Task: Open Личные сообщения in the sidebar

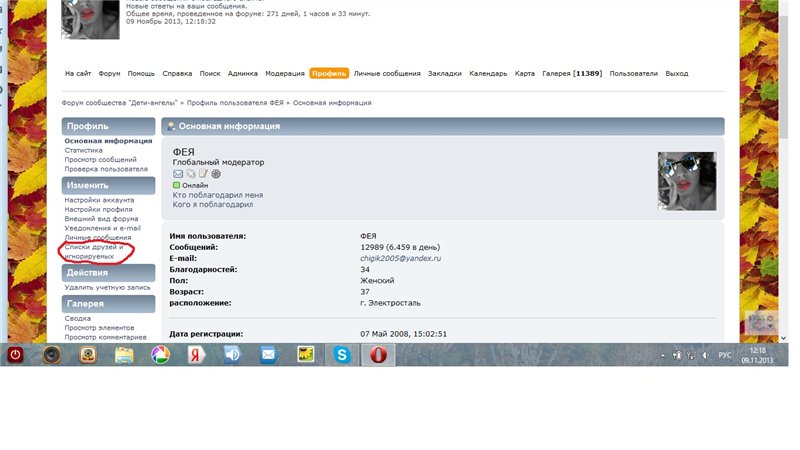Action: [97, 237]
